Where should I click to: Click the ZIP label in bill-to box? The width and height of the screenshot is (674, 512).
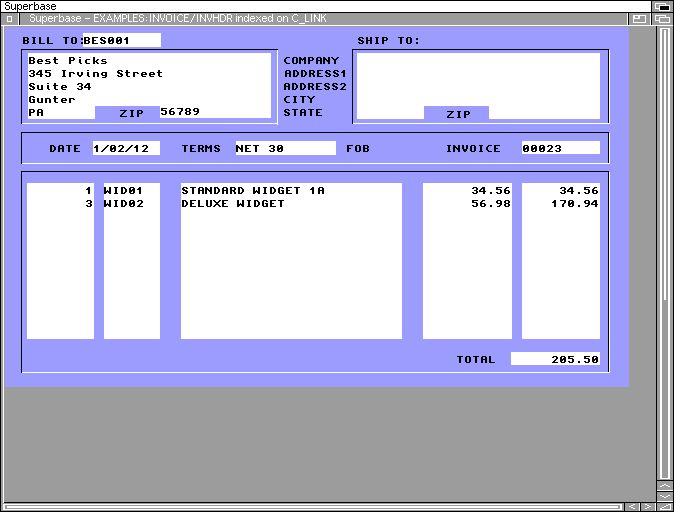pos(132,113)
